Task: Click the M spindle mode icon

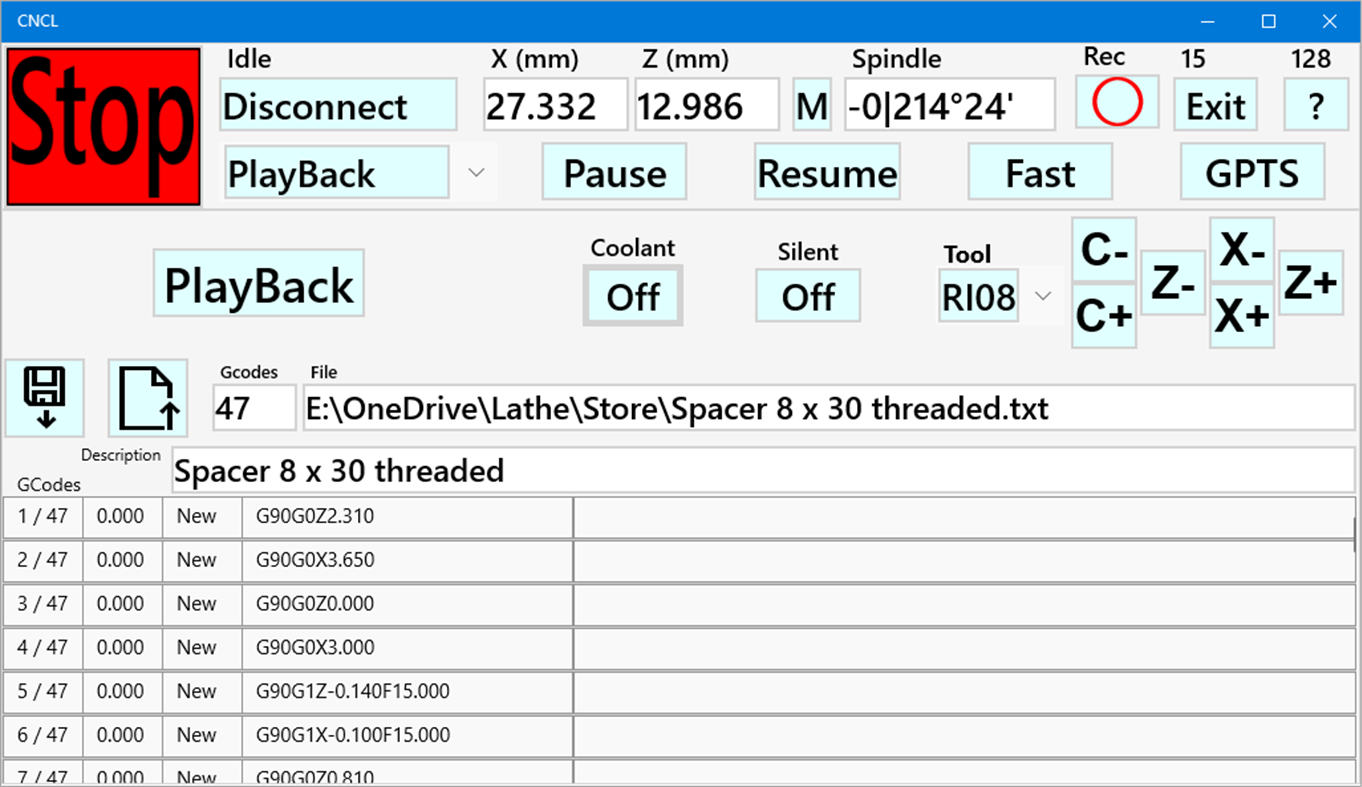Action: pos(811,104)
